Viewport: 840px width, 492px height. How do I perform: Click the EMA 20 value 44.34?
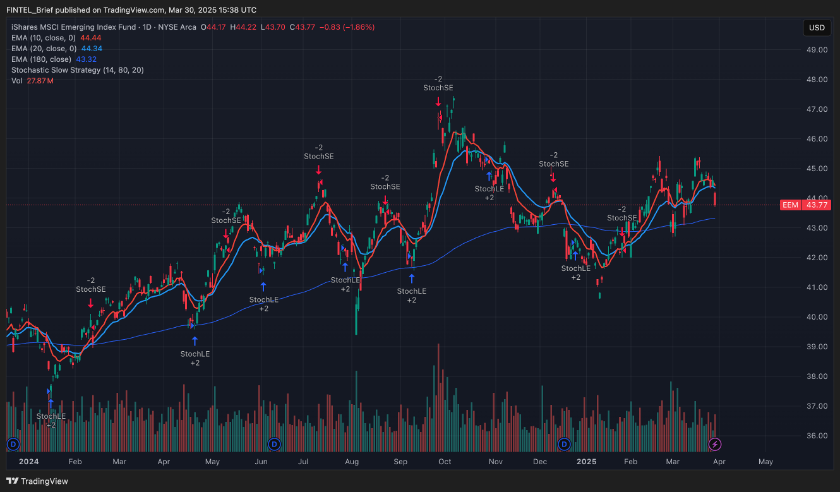coord(92,48)
